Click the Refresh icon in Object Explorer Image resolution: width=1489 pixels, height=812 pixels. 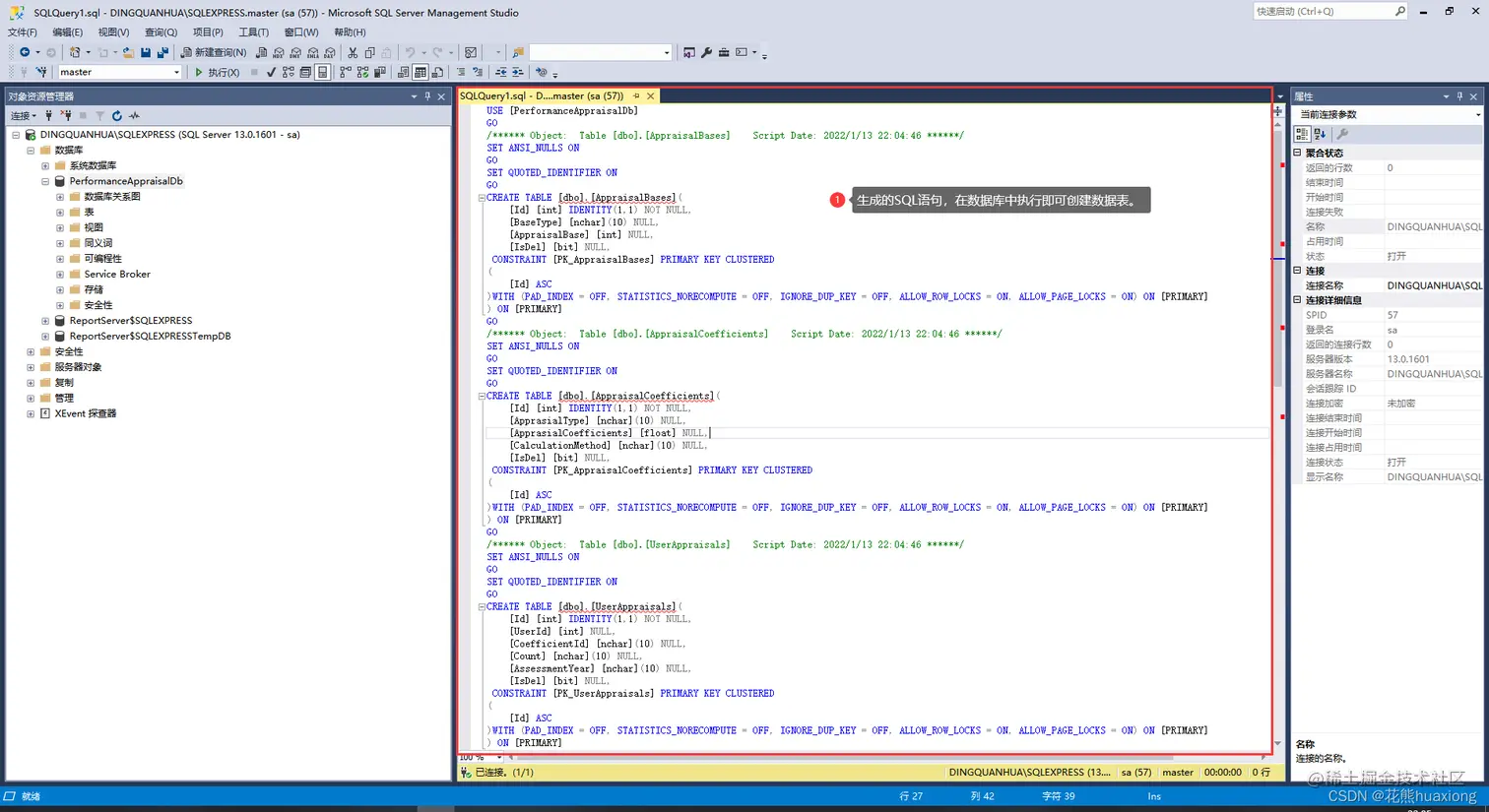click(116, 115)
